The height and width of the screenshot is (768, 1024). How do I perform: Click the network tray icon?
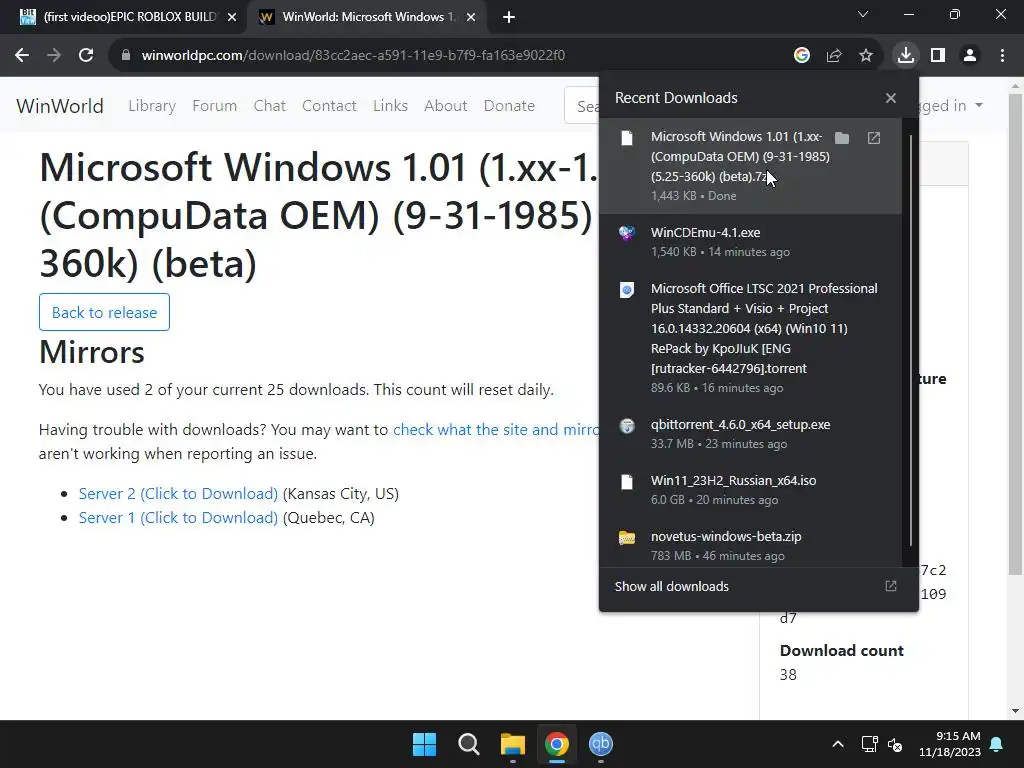point(869,744)
